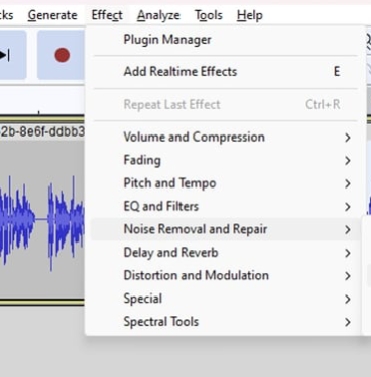This screenshot has width=371, height=377.
Task: Click the blue audio waveform in the track
Action: tap(42, 220)
